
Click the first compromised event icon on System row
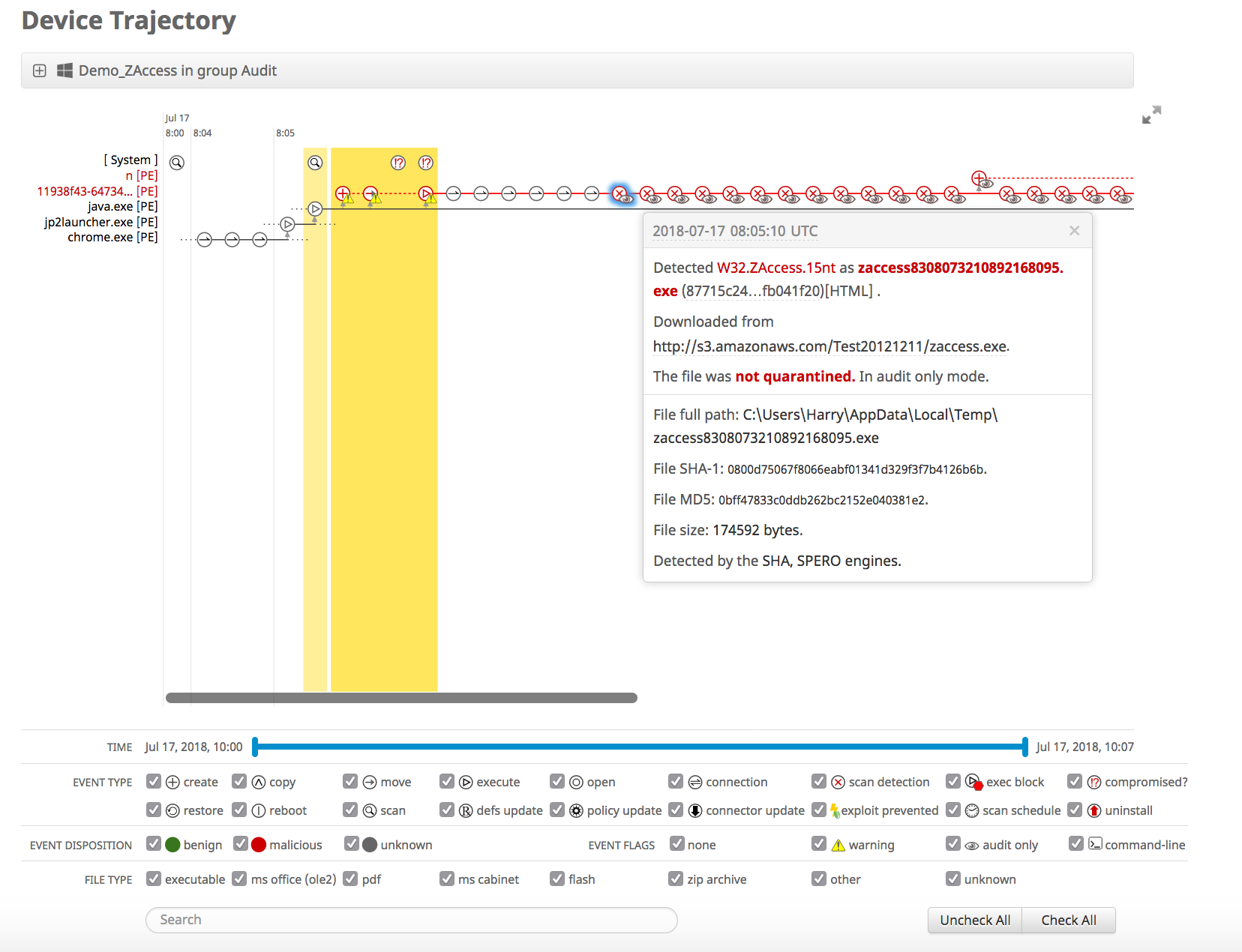pos(398,163)
